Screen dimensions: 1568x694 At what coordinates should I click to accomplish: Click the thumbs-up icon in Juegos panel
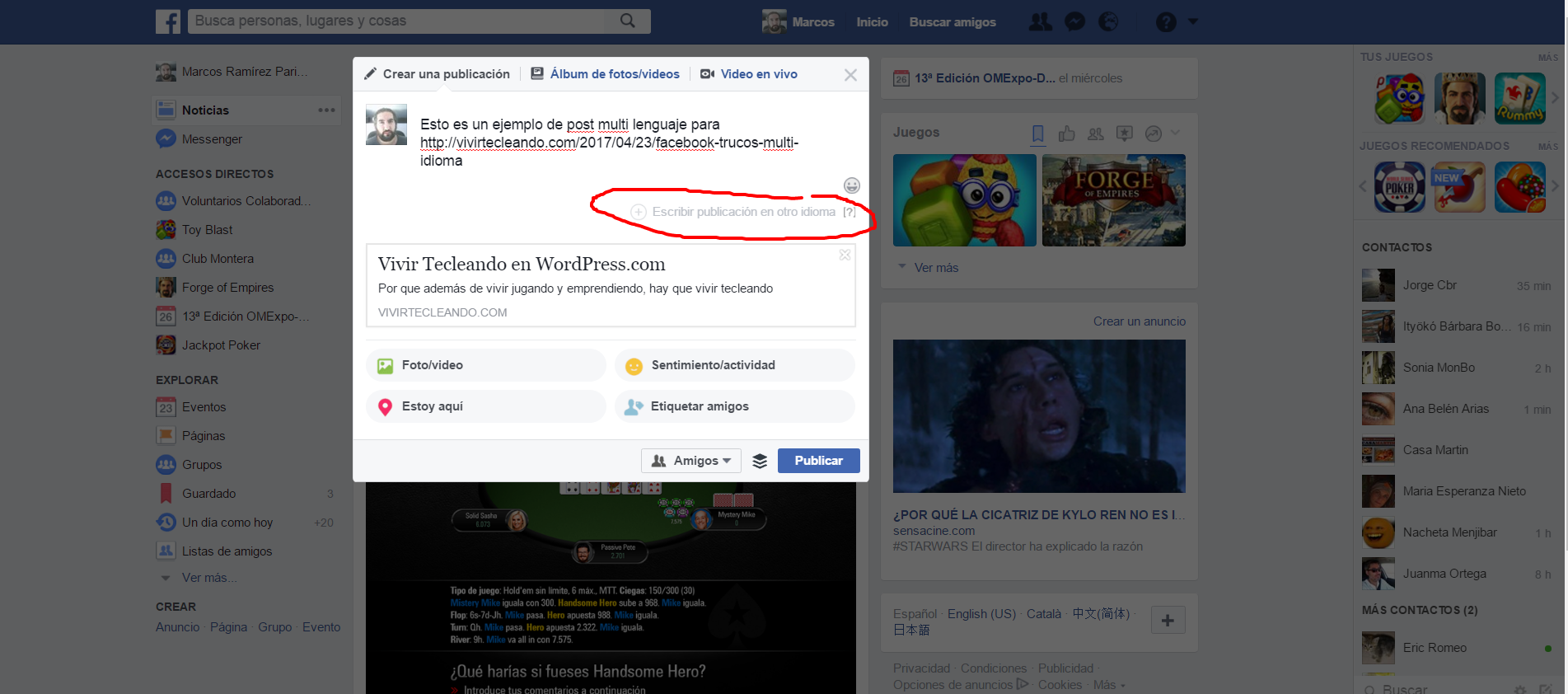(x=1067, y=133)
